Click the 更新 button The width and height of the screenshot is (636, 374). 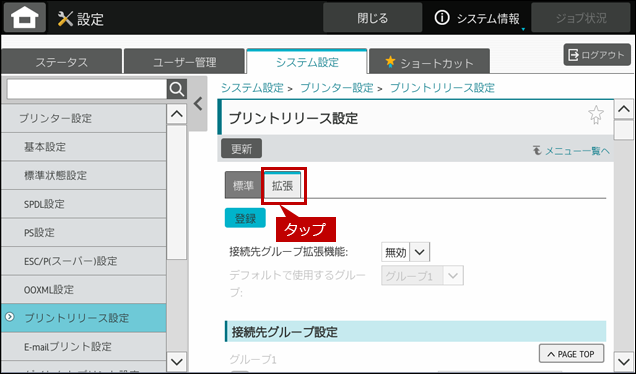pyautogui.click(x=241, y=149)
